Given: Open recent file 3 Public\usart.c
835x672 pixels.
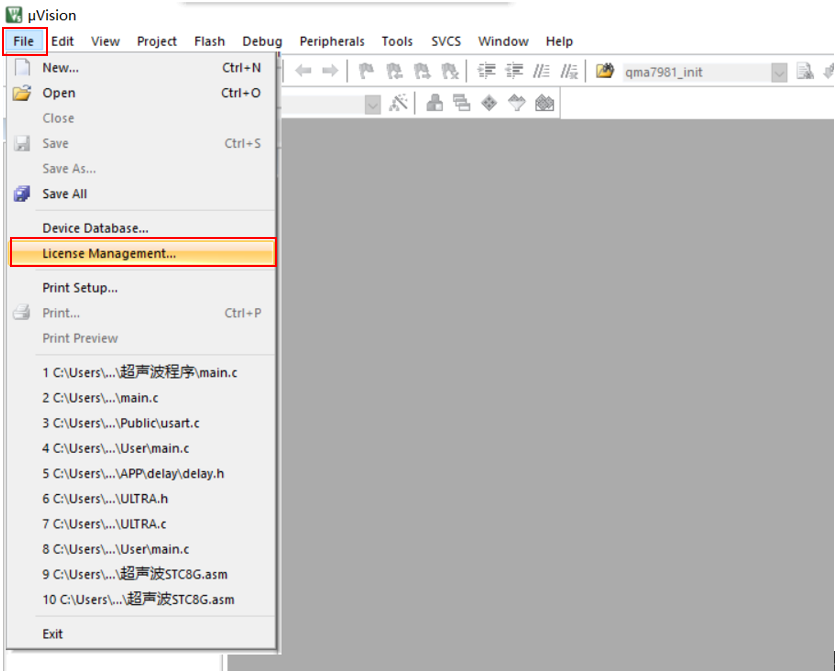Looking at the screenshot, I should coord(142,423).
